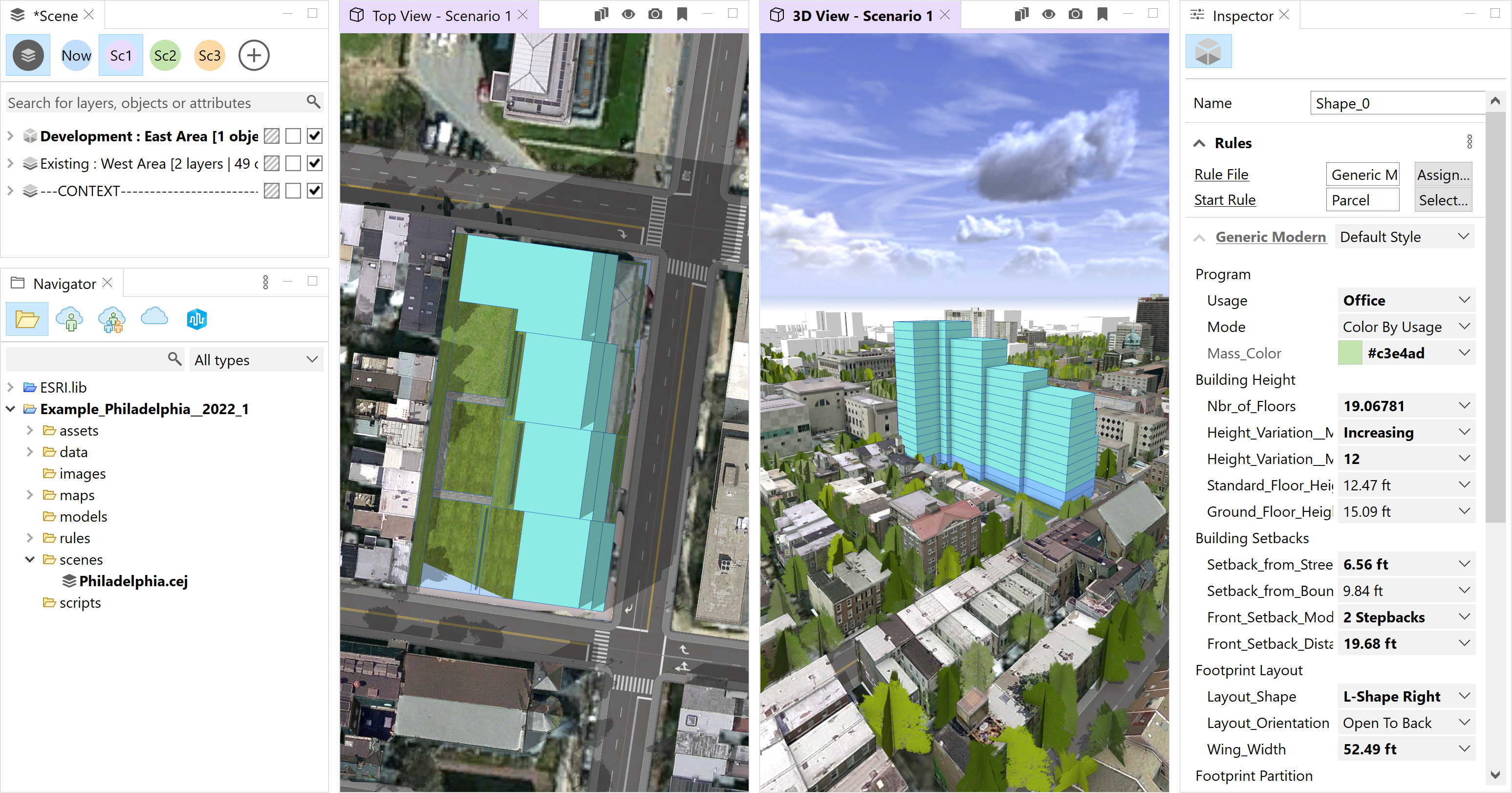
Task: Click Select button next to Start Rule
Action: pyautogui.click(x=1443, y=199)
